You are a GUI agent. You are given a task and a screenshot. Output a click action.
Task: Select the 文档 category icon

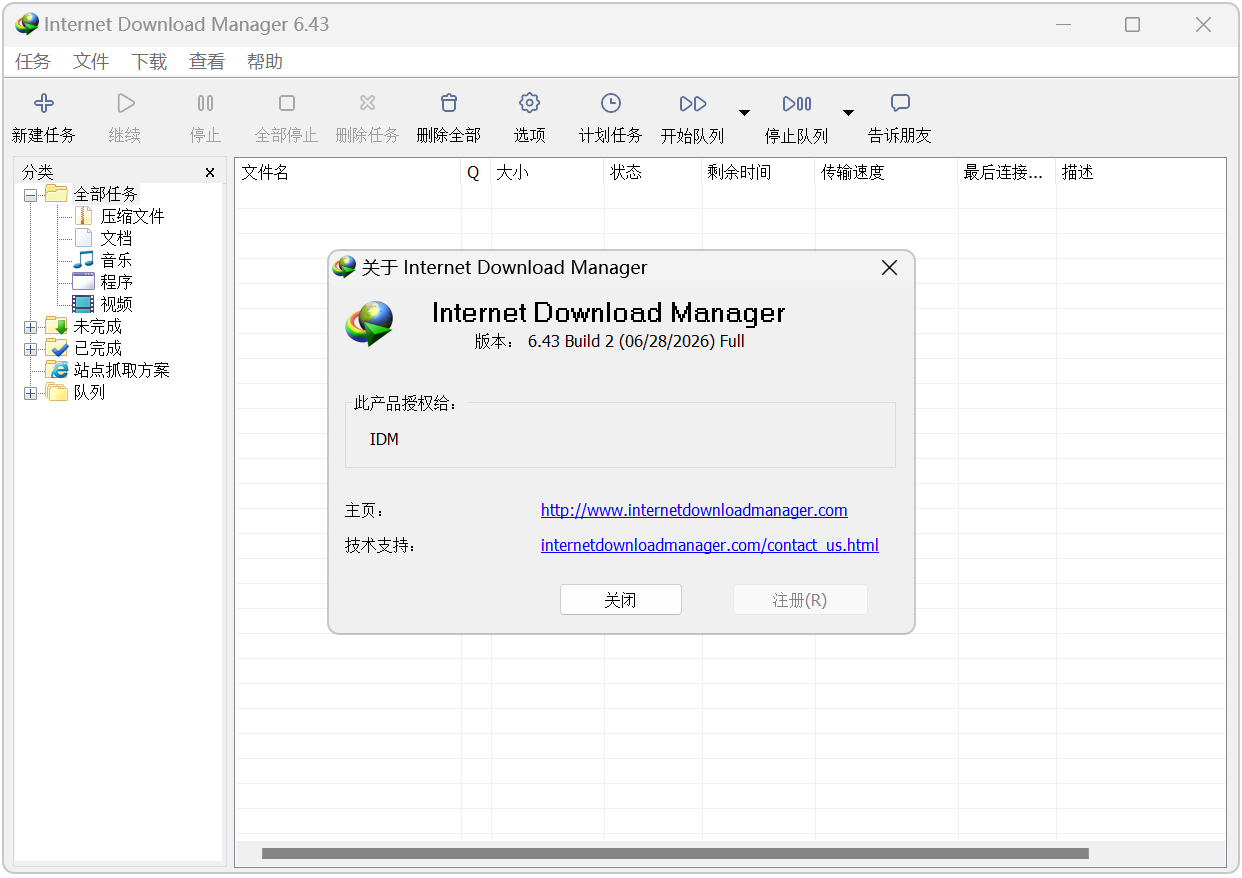point(83,238)
